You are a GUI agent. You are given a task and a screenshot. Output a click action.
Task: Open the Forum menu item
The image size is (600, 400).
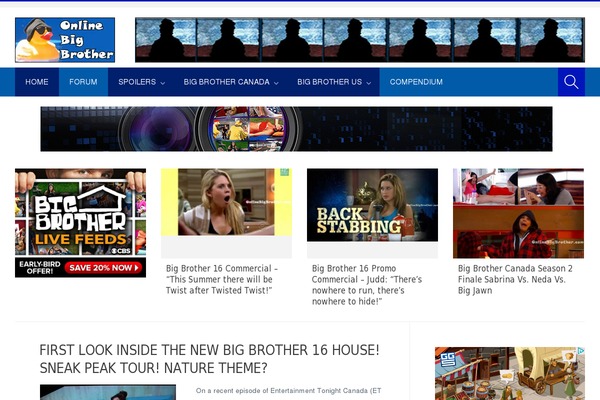(x=83, y=82)
